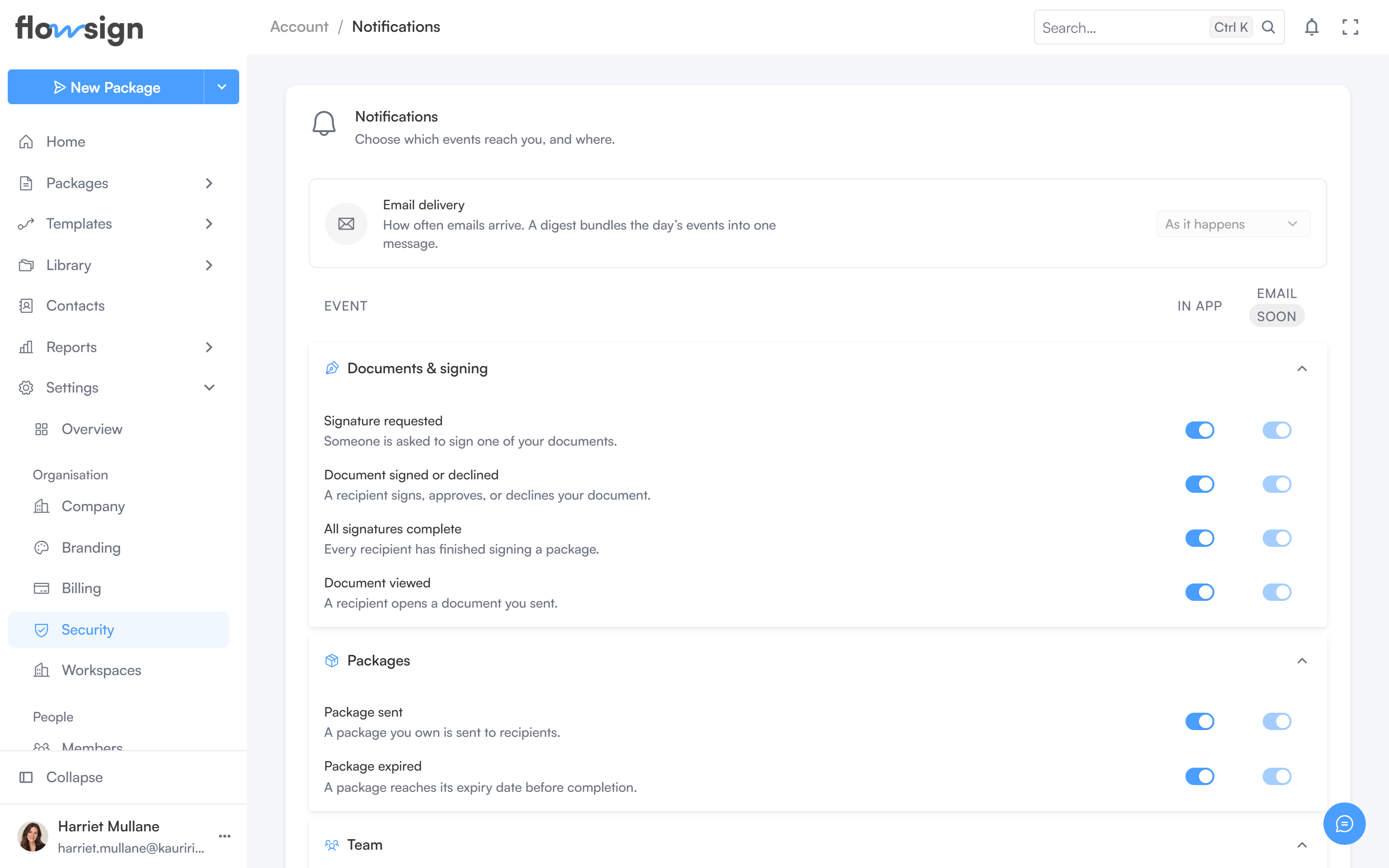Open the Billing settings page
The height and width of the screenshot is (868, 1389).
tap(119, 588)
